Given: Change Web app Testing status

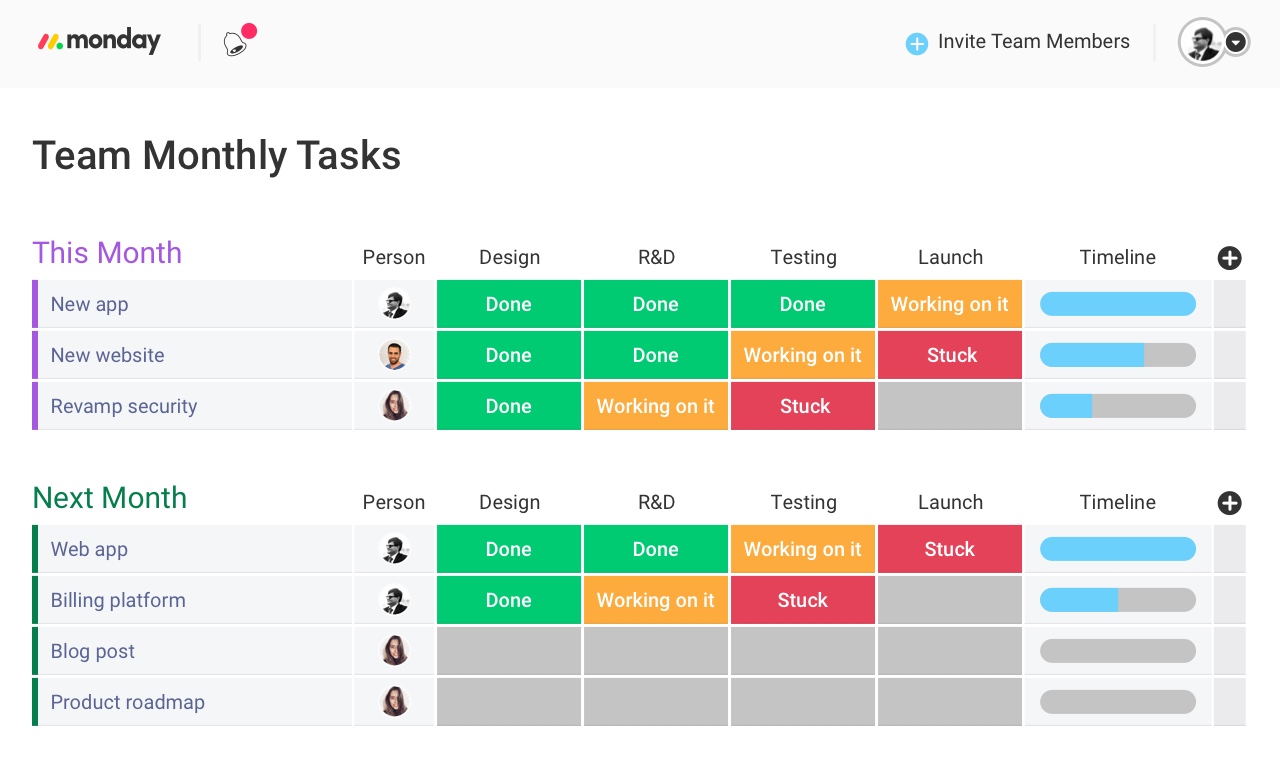Looking at the screenshot, I should pos(803,549).
